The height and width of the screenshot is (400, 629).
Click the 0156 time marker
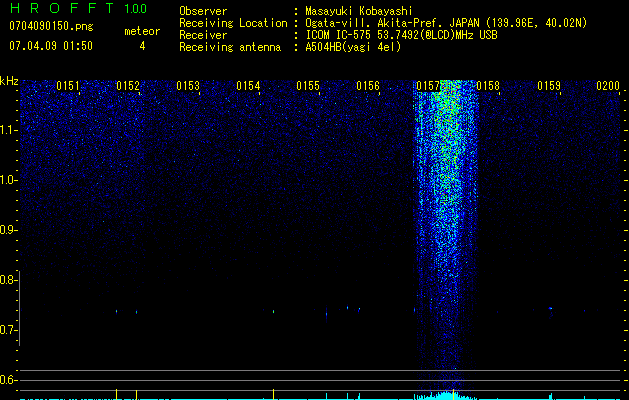[368, 86]
